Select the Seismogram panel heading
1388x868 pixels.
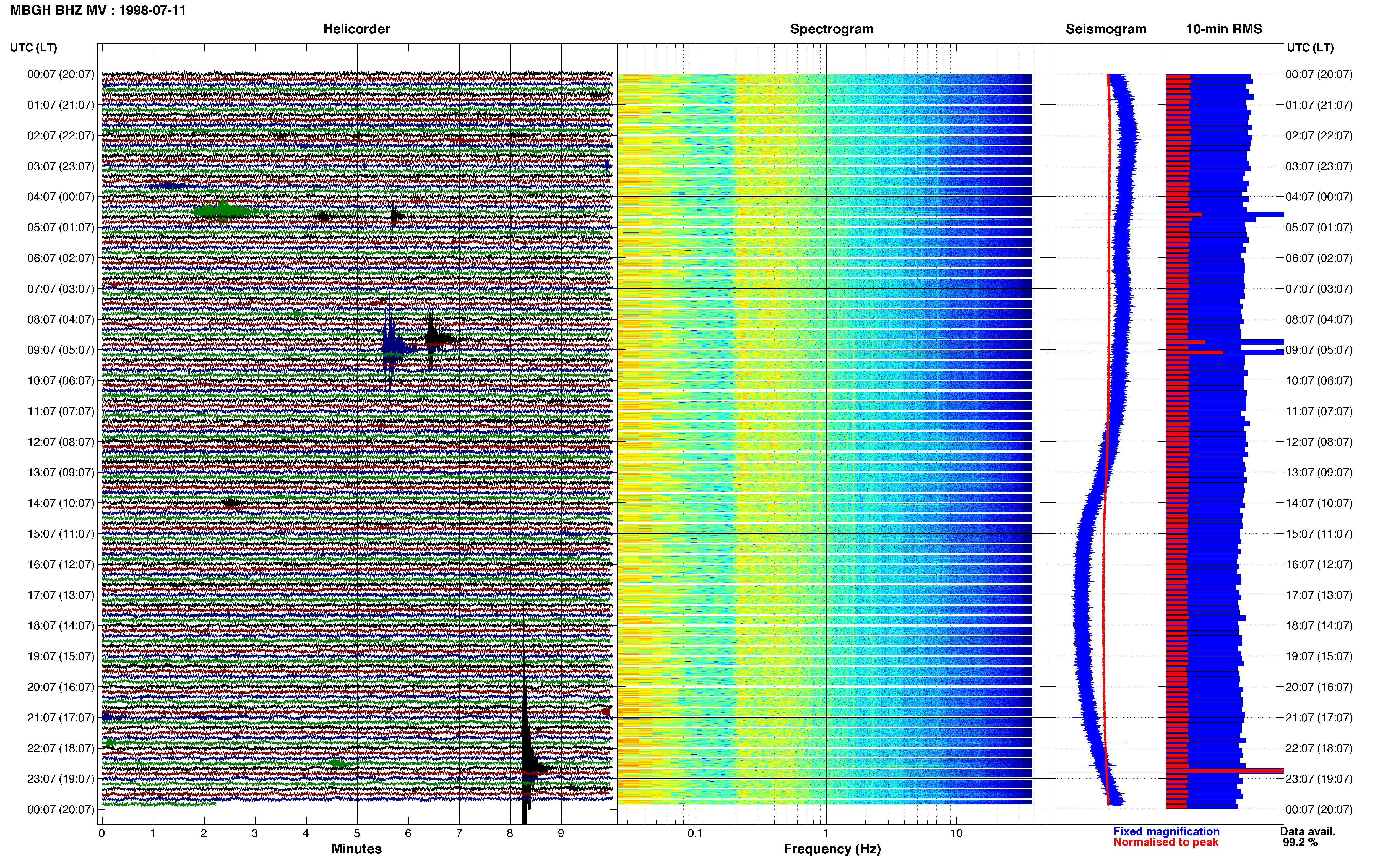pos(1106,29)
